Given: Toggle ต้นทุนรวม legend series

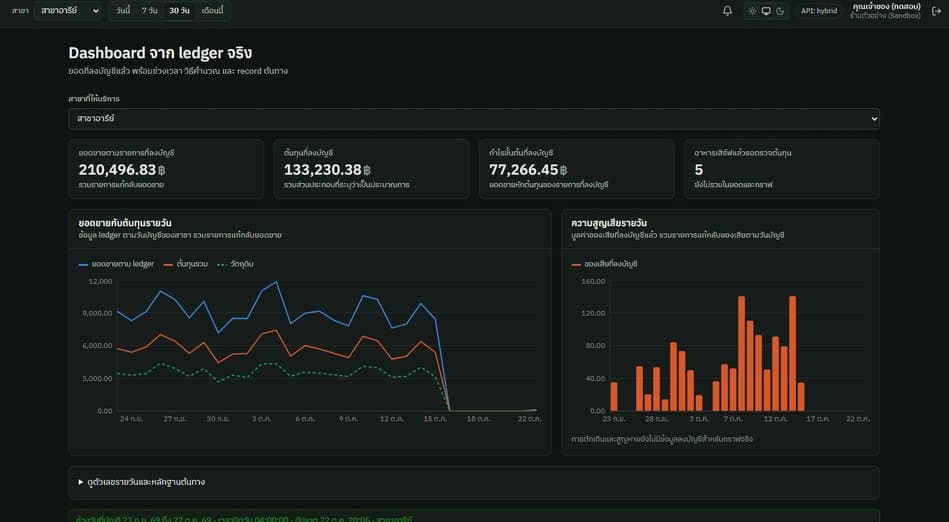Looking at the screenshot, I should (x=186, y=264).
